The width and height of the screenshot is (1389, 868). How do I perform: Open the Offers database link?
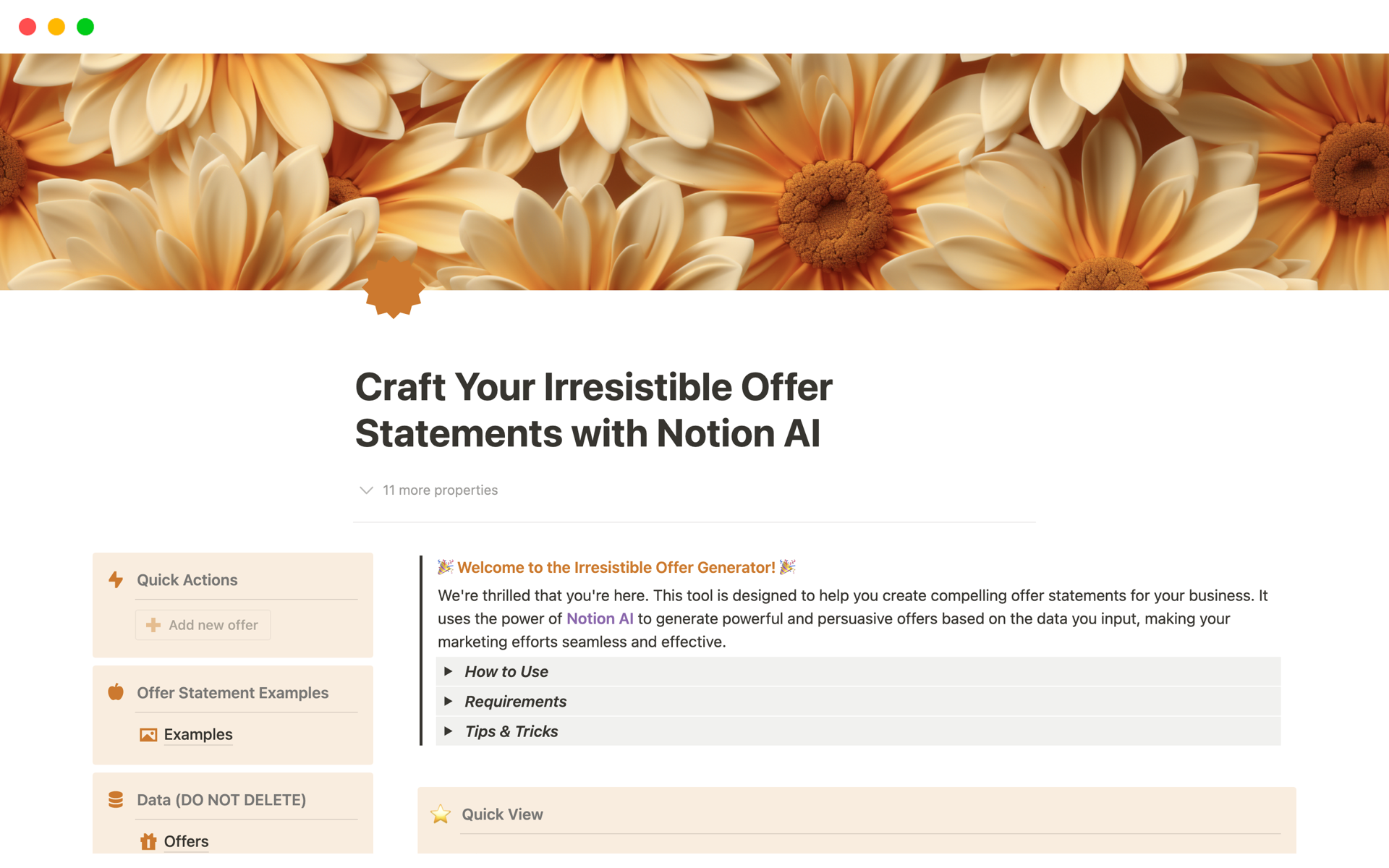point(186,841)
